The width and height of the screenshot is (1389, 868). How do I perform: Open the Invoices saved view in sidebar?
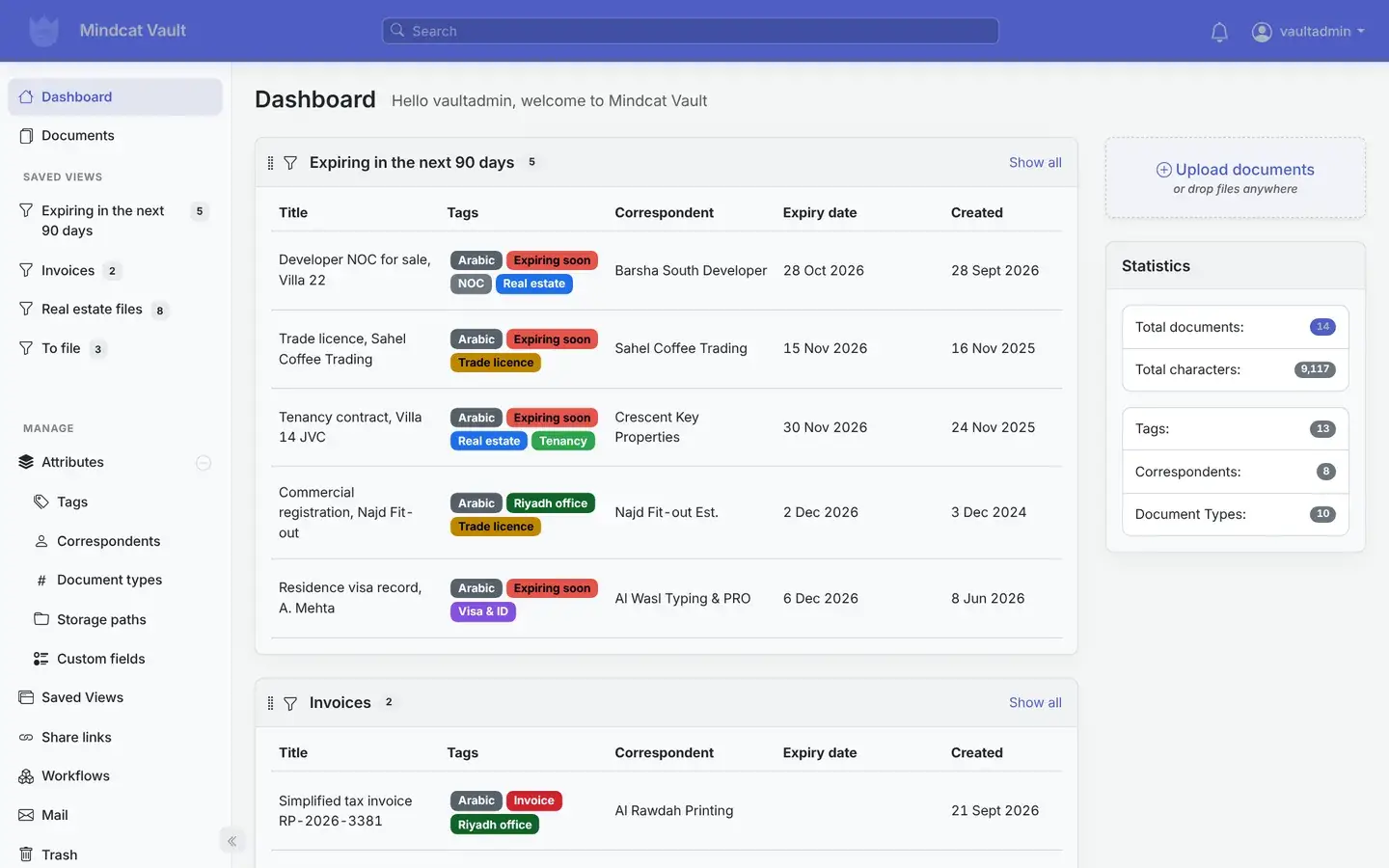tap(115, 271)
